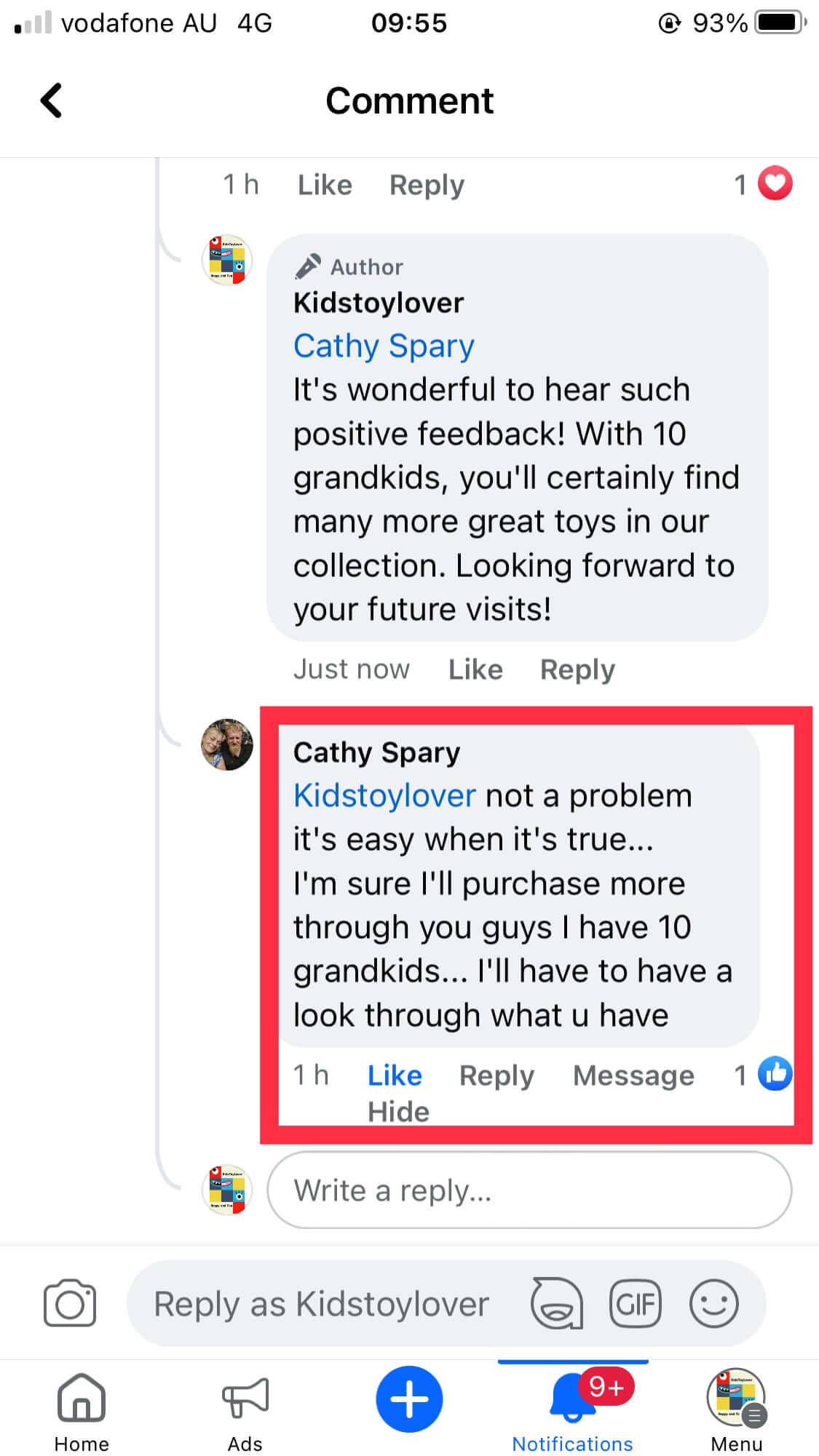Open the Ads tab
The image size is (819, 1456).
pyautogui.click(x=245, y=1410)
